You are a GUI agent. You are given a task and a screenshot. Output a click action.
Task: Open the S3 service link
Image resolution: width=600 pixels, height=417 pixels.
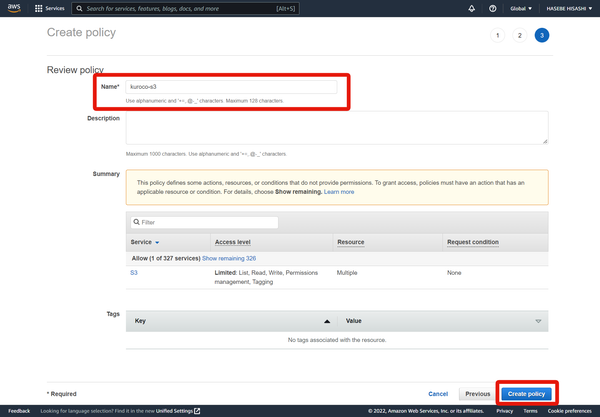click(x=134, y=273)
